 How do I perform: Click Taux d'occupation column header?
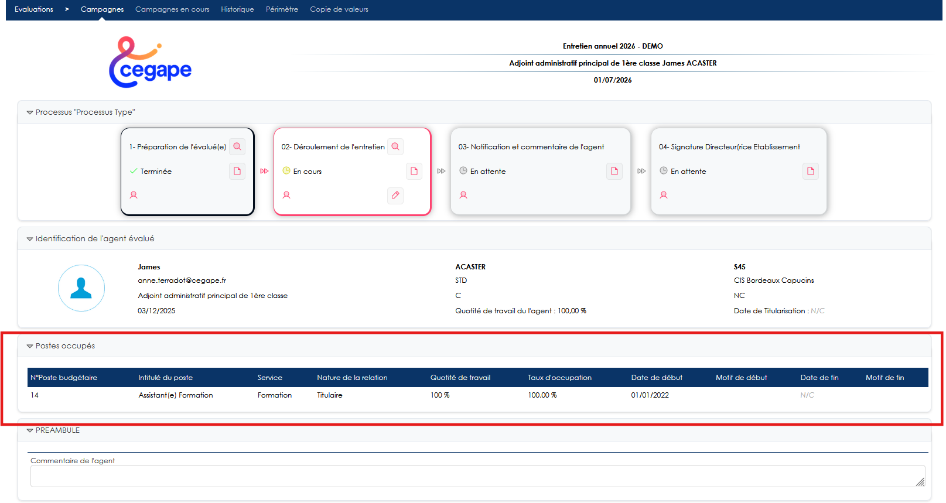click(x=559, y=378)
